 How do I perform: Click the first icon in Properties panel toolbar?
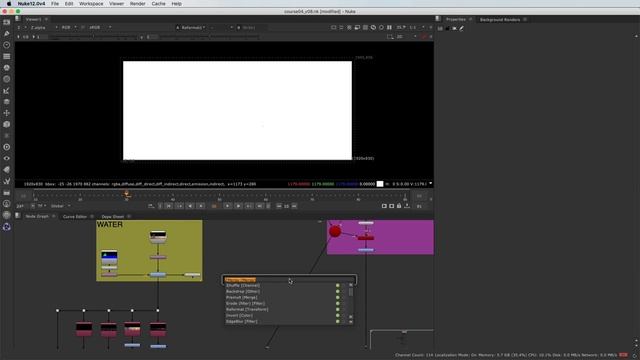tap(440, 28)
